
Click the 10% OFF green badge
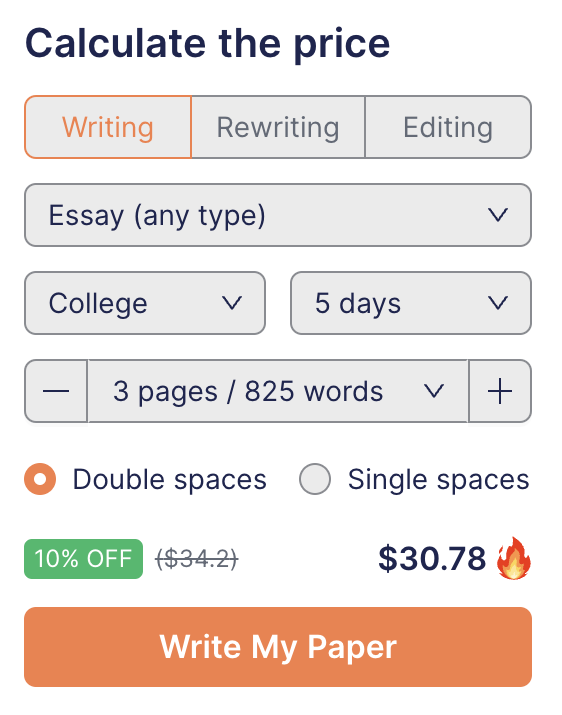[83, 559]
